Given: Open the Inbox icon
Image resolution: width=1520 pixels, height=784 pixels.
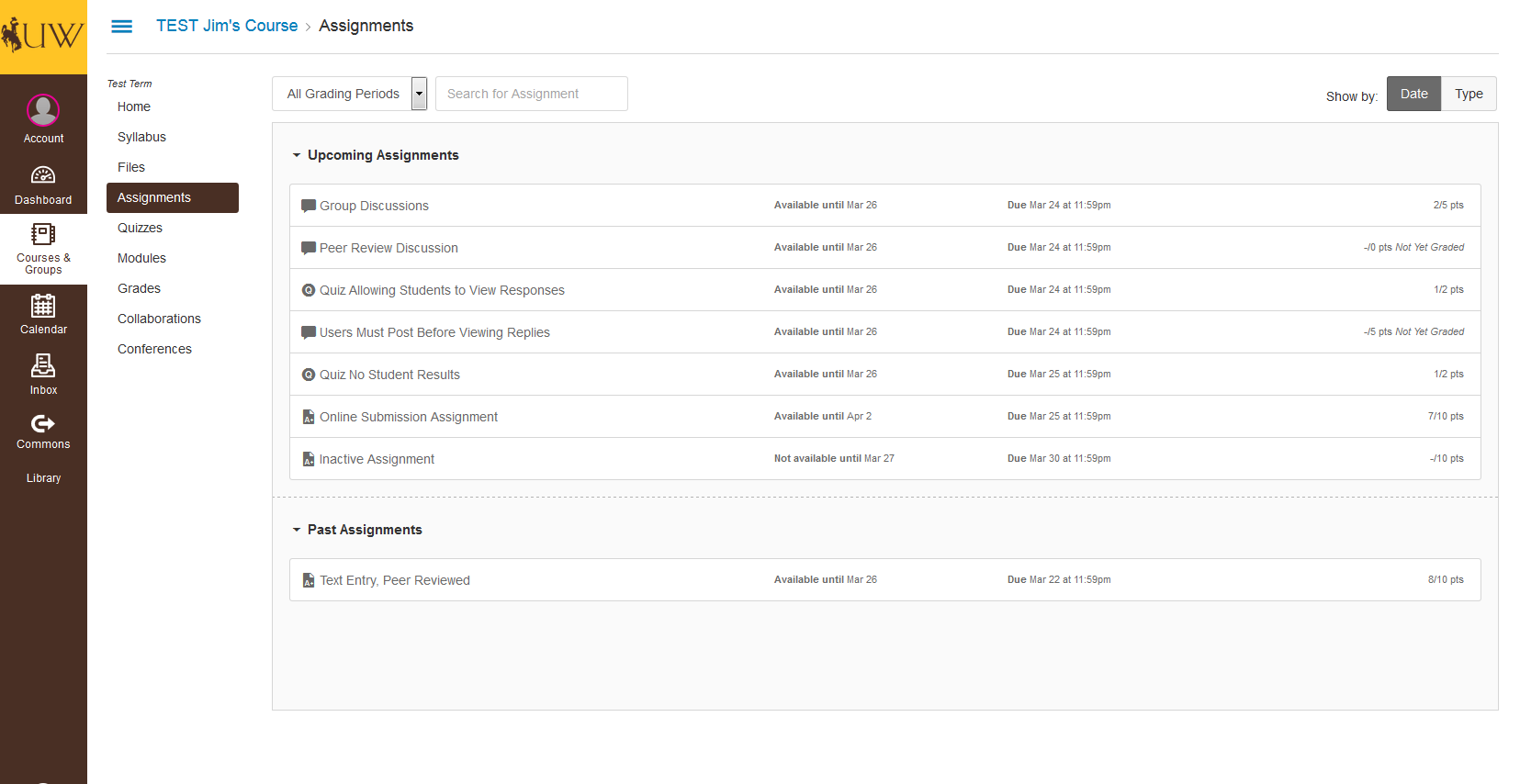Looking at the screenshot, I should 43,365.
